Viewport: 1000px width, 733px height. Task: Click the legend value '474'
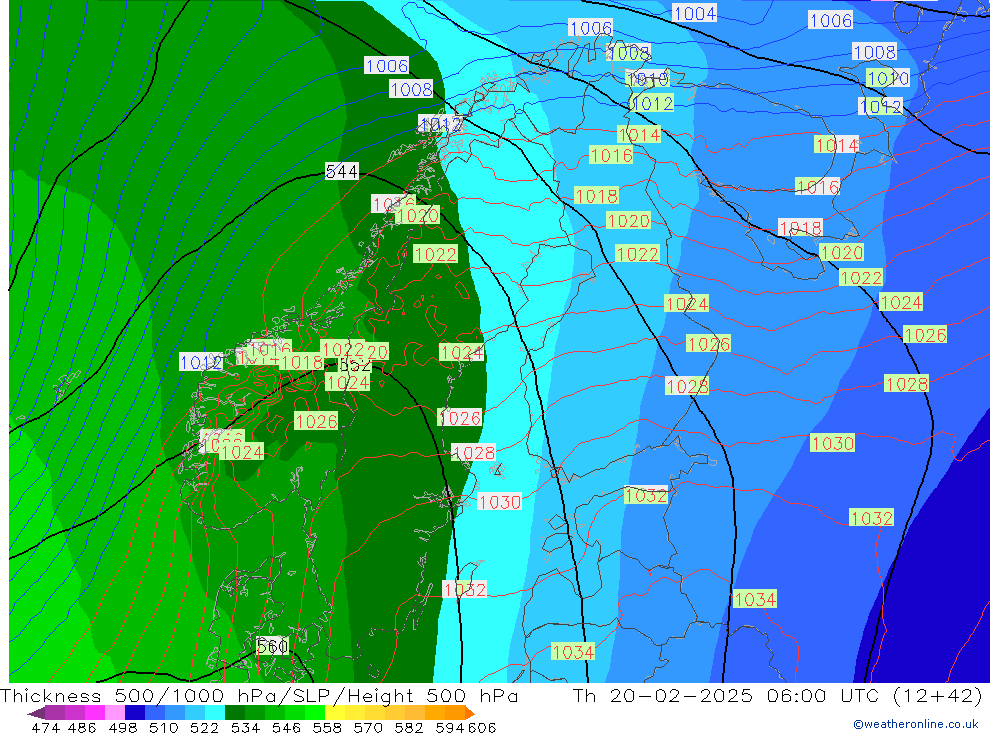(45, 727)
